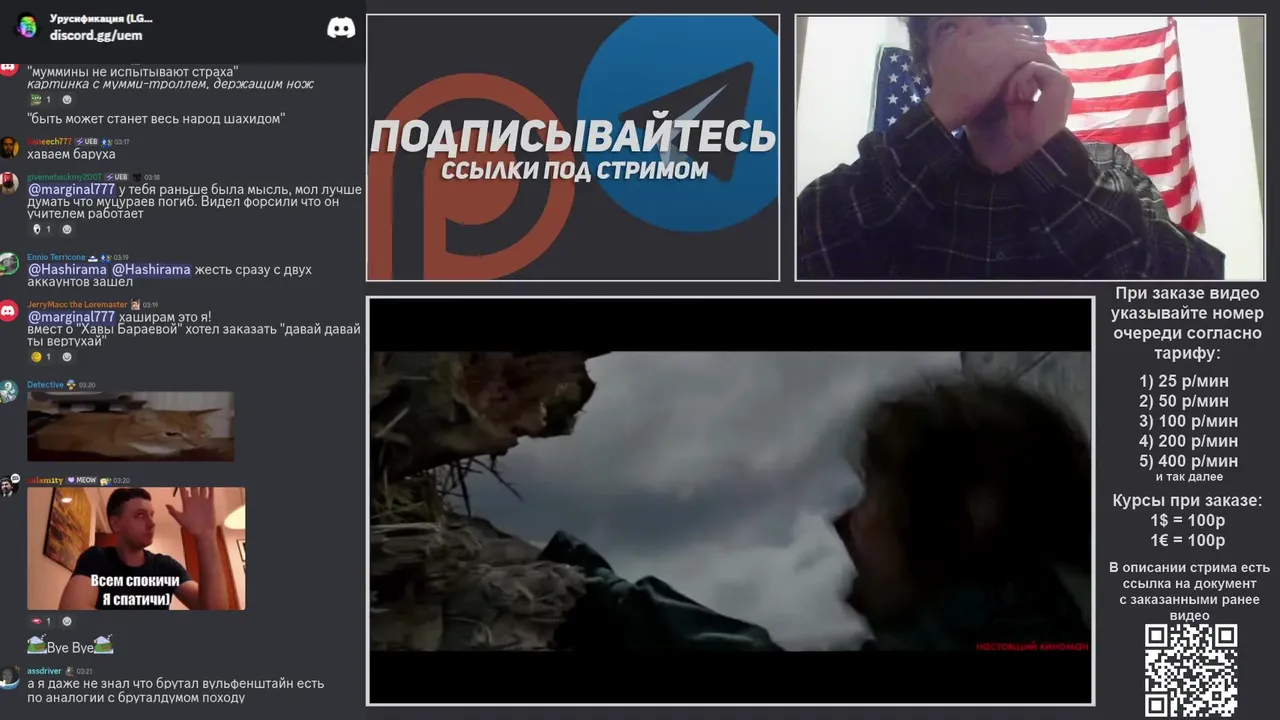1280x720 pixels.
Task: Click the 'ПОДПИСЫВАЙТЕСЬ' banner
Action: point(573,137)
